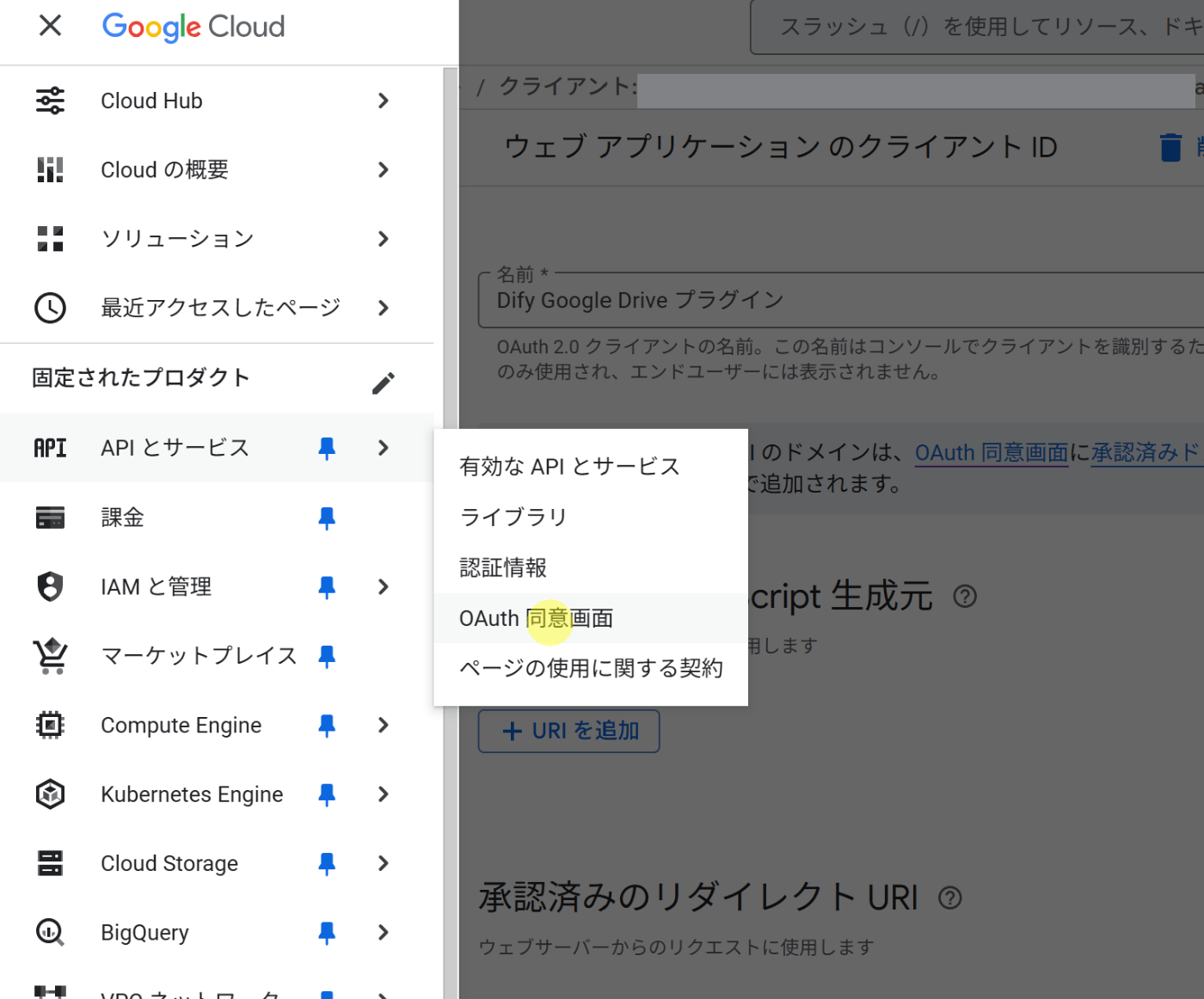
Task: Open 有効な API とサービス in submenu
Action: (x=591, y=467)
